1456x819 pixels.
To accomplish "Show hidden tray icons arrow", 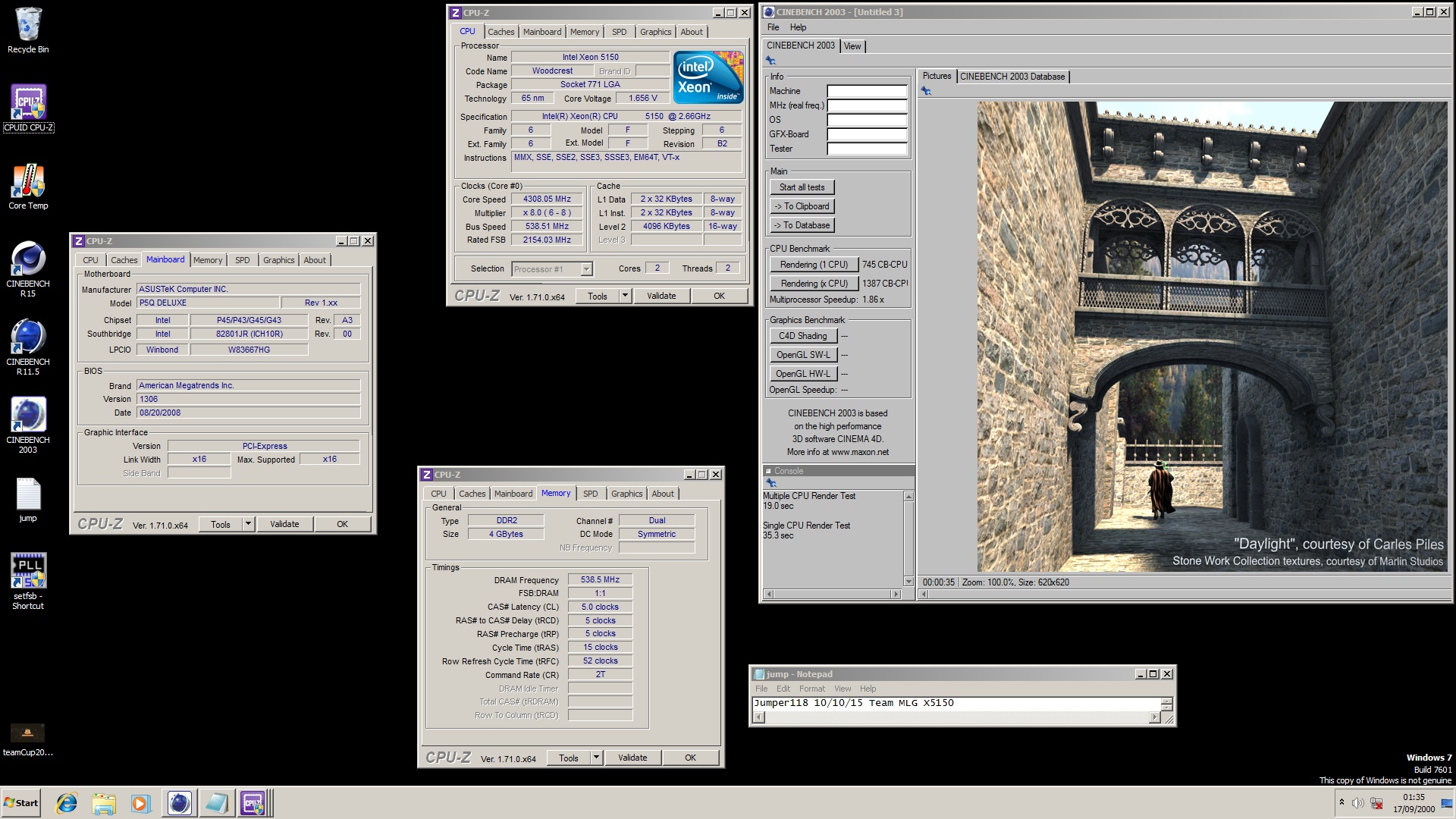I will click(1341, 803).
